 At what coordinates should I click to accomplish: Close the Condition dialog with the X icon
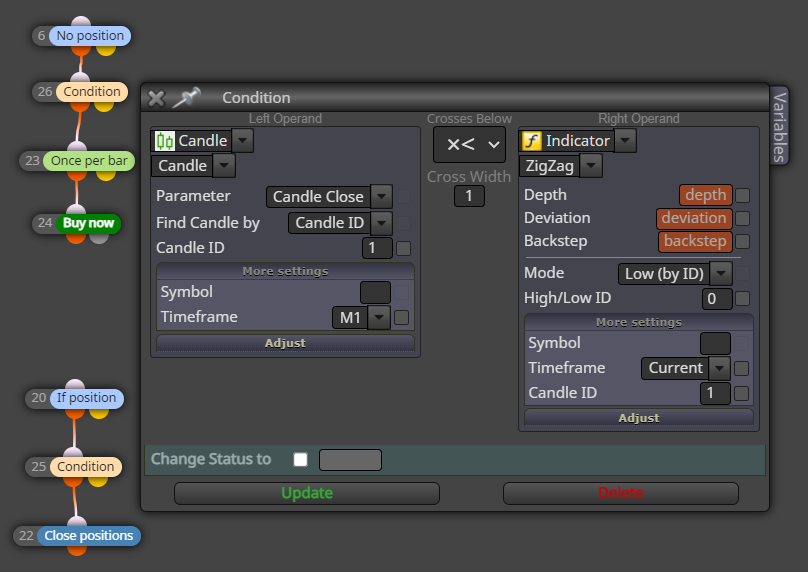[x=156, y=98]
